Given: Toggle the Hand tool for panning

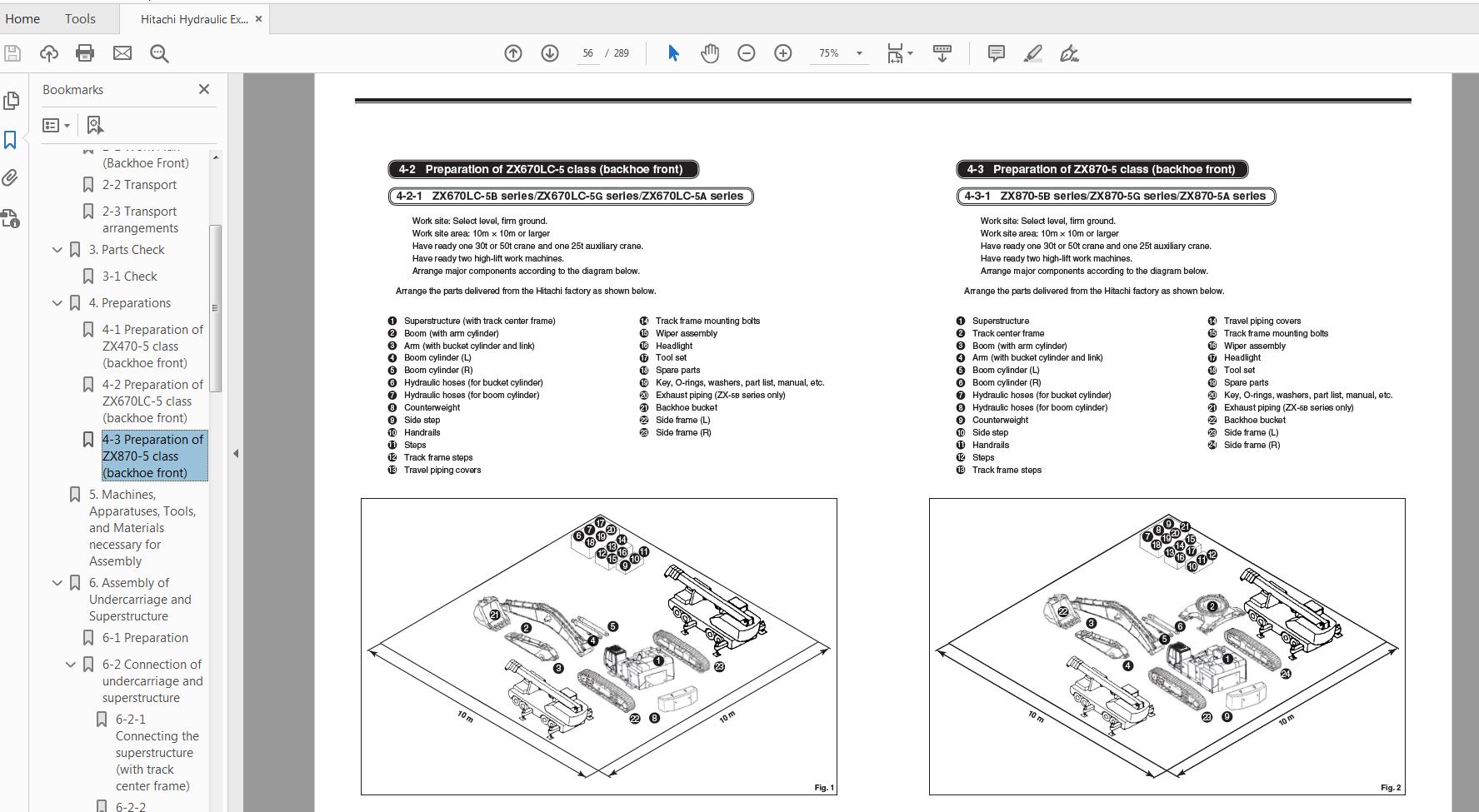Looking at the screenshot, I should [x=710, y=52].
